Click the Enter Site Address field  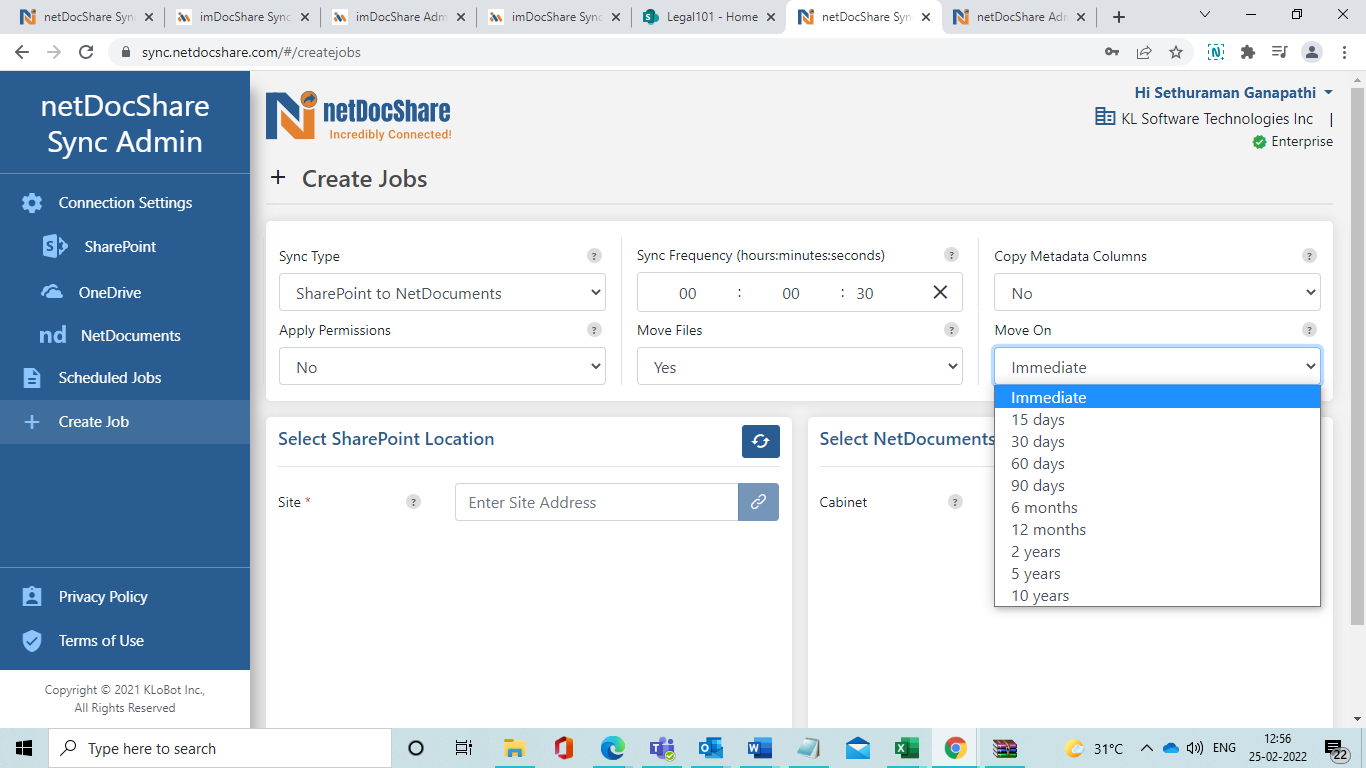coord(597,502)
